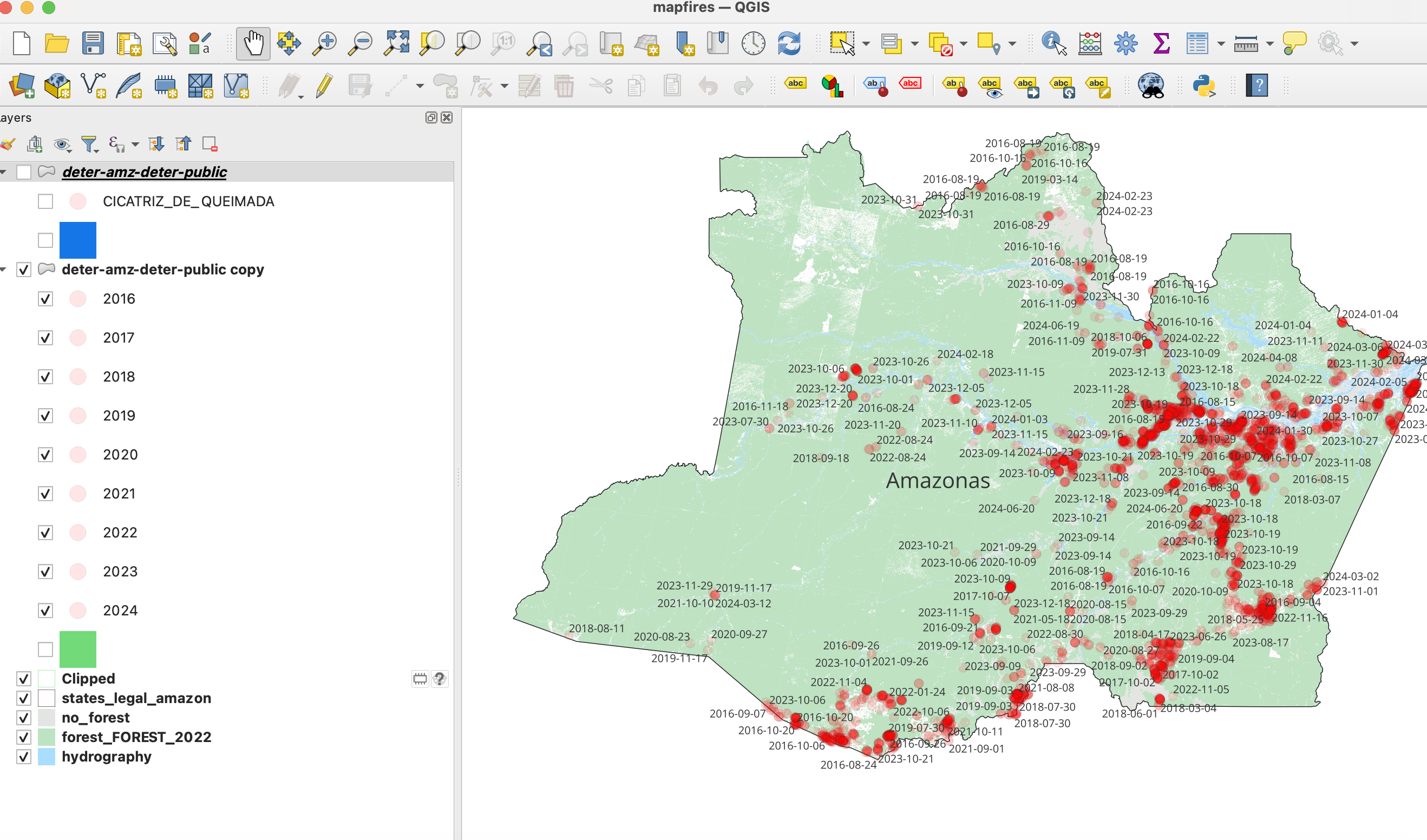Toggle editing pencil tool
The image size is (1427, 840).
[x=324, y=86]
